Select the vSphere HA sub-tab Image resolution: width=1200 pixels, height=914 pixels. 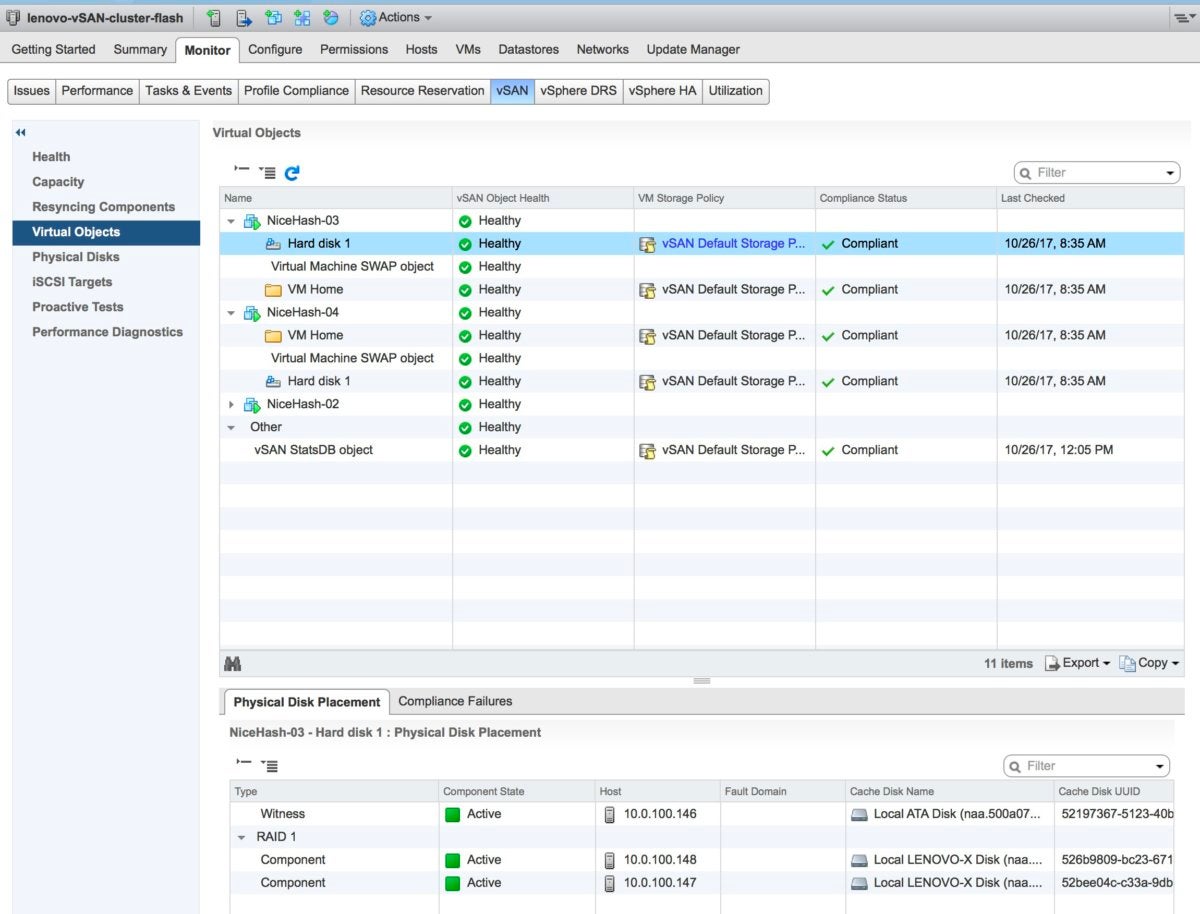(662, 90)
